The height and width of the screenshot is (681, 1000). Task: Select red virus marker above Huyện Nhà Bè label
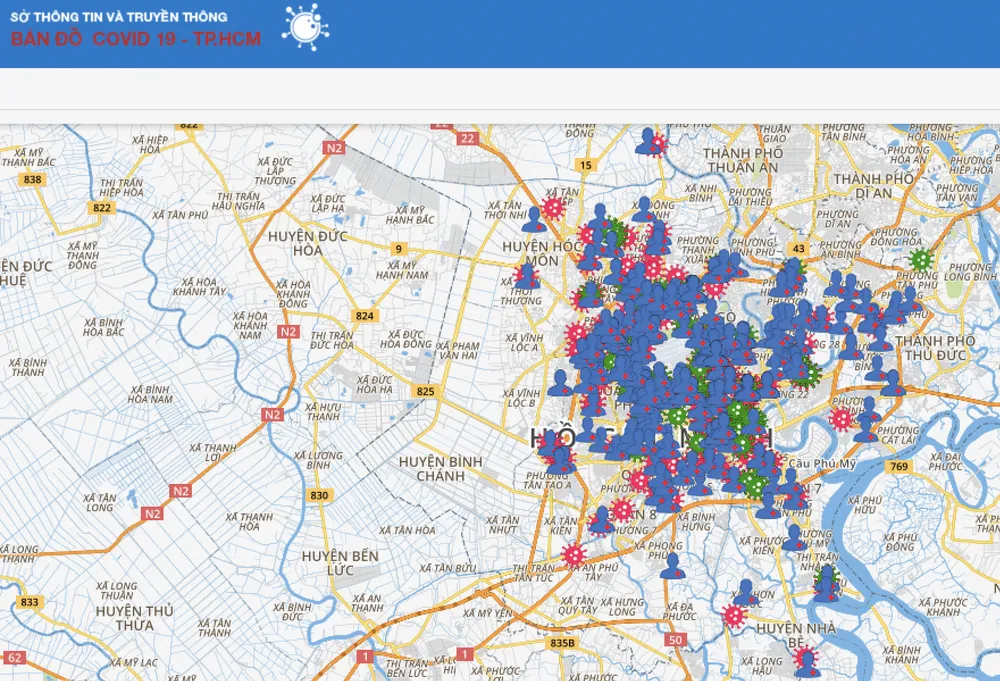tap(735, 614)
